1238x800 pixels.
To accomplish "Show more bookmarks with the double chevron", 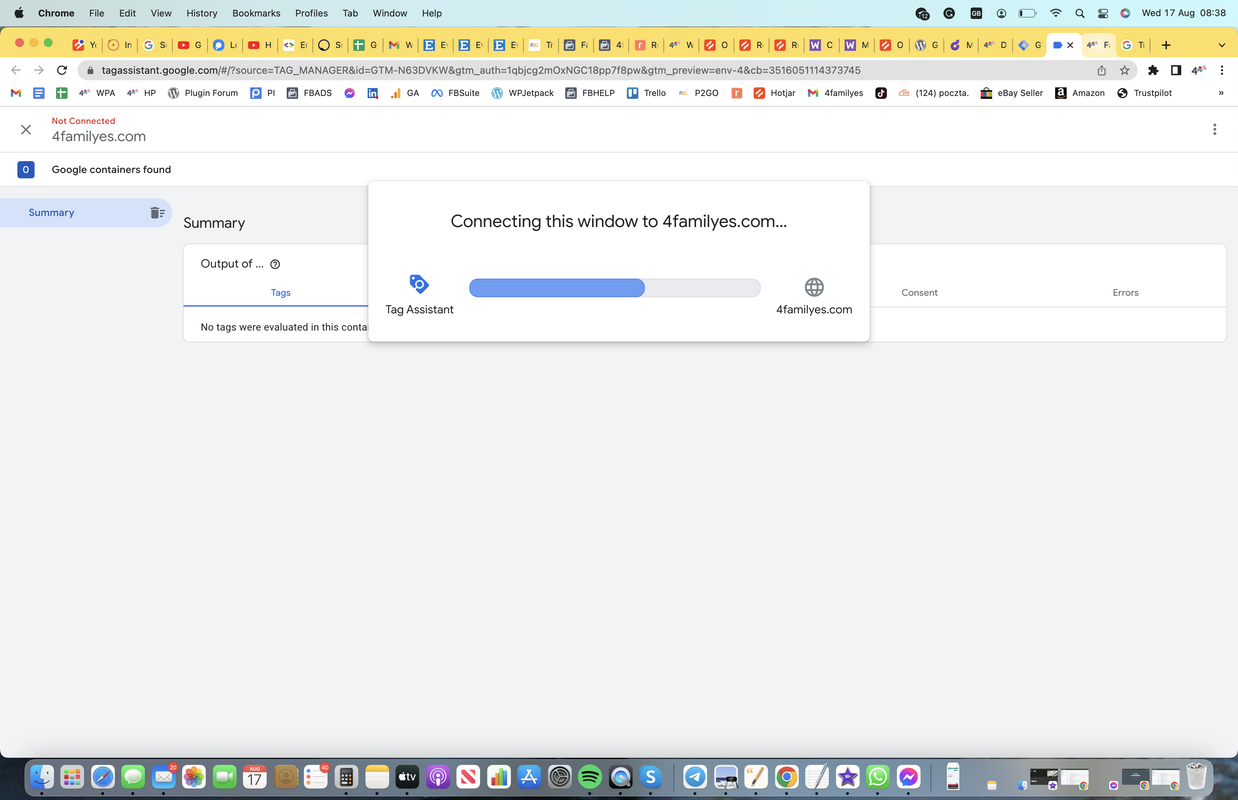I will [1221, 93].
